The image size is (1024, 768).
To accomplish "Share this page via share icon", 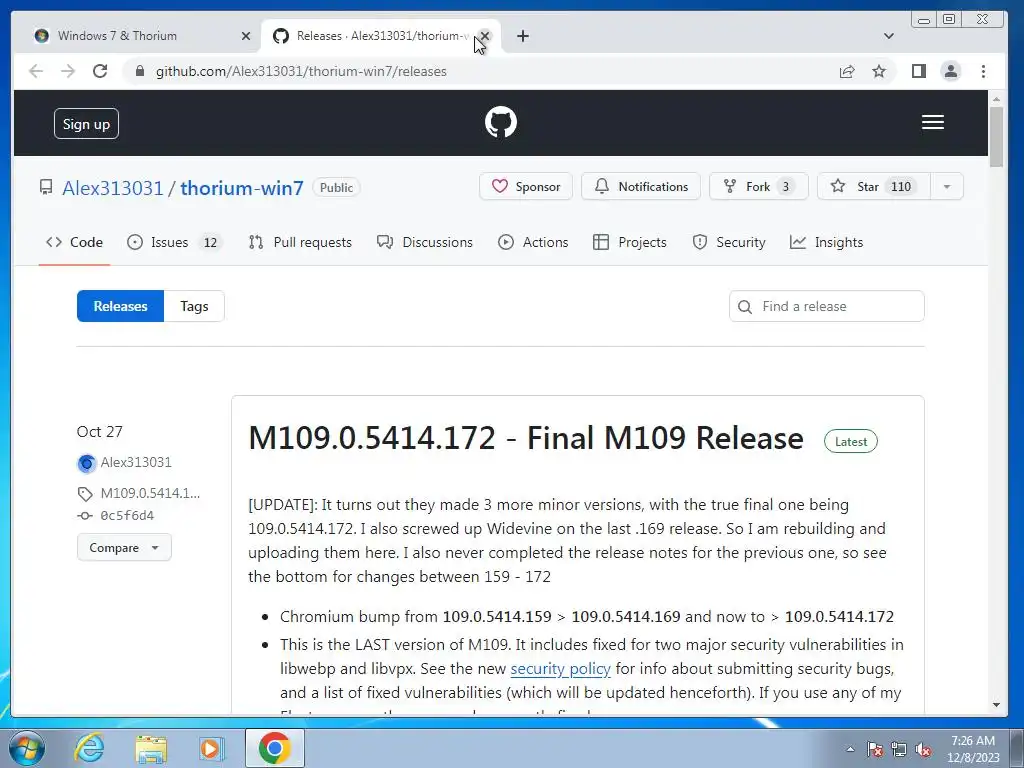I will point(847,71).
